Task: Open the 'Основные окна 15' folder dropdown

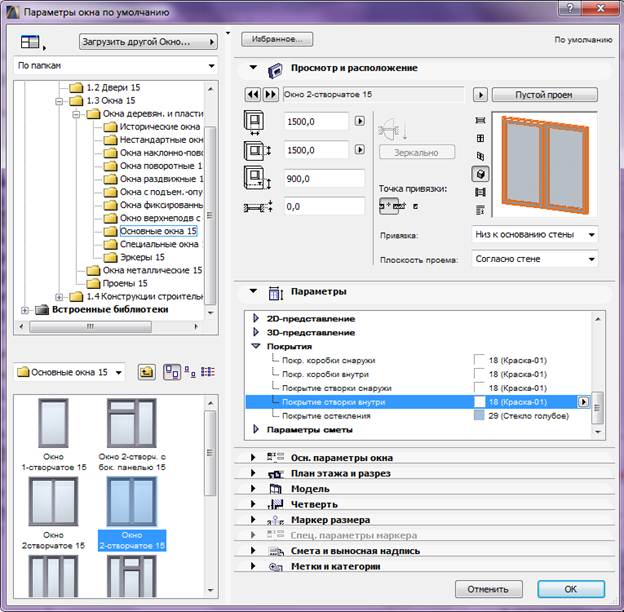Action: (69, 372)
